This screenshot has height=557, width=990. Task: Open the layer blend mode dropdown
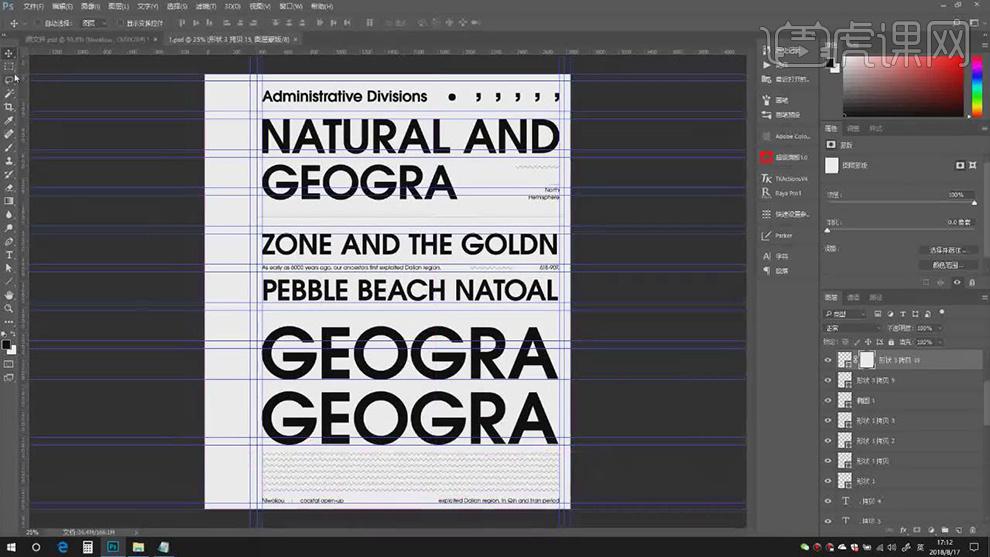pyautogui.click(x=850, y=328)
